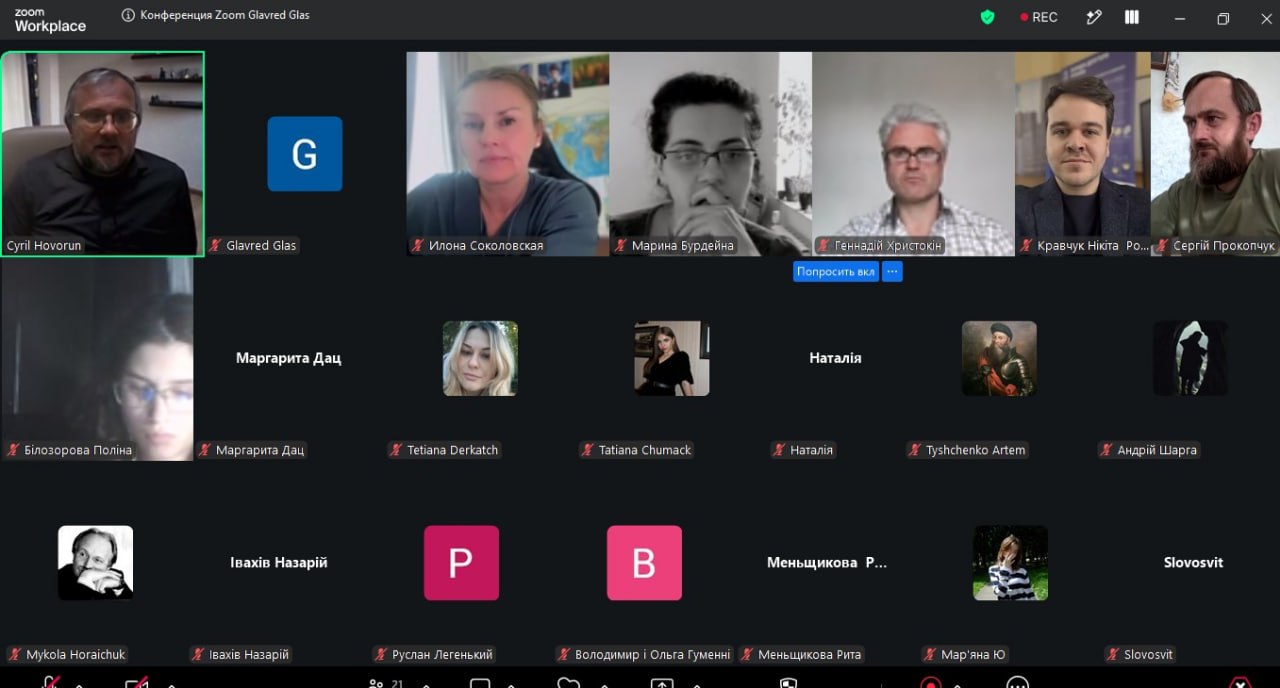Select Кравчук Нікіта's video tile
This screenshot has height=688, width=1280.
coord(1083,154)
